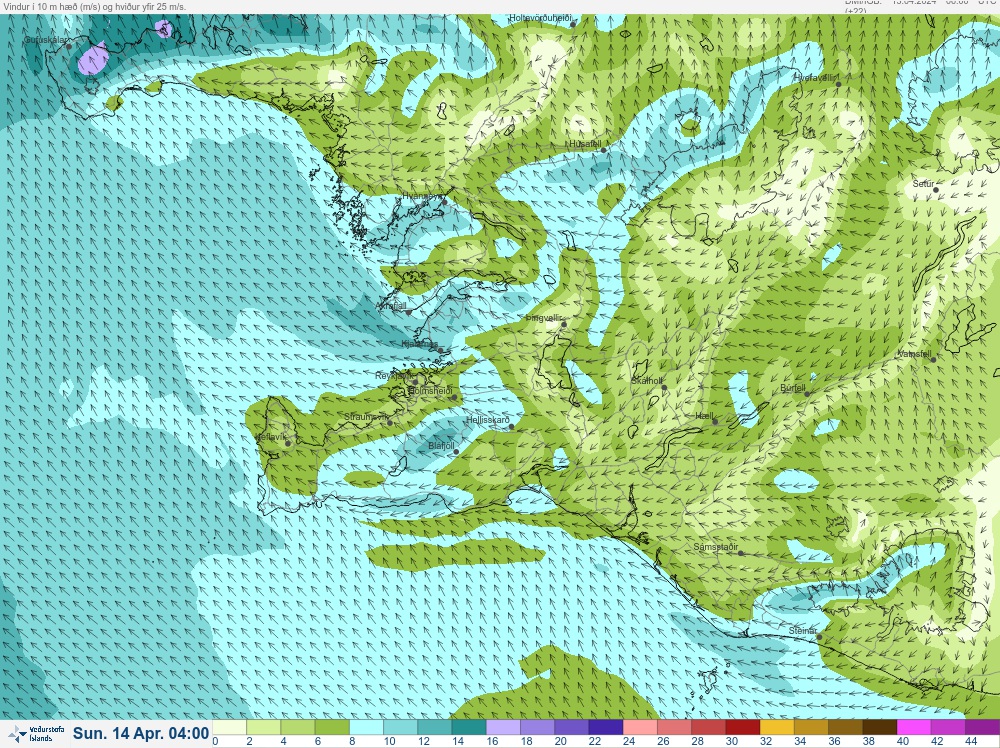This screenshot has height=748, width=1000.
Task: Click the Steinar station label
Action: click(802, 631)
